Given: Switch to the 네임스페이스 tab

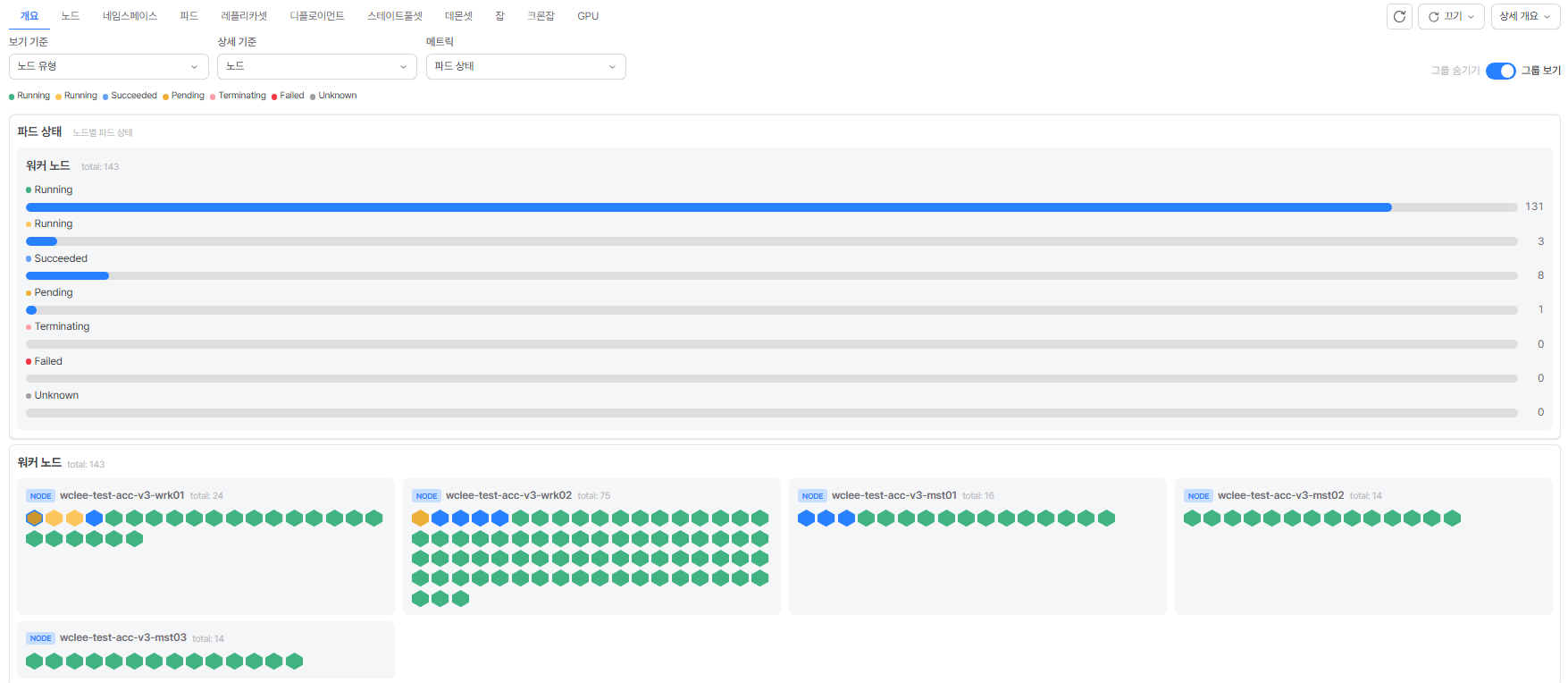Looking at the screenshot, I should [130, 16].
